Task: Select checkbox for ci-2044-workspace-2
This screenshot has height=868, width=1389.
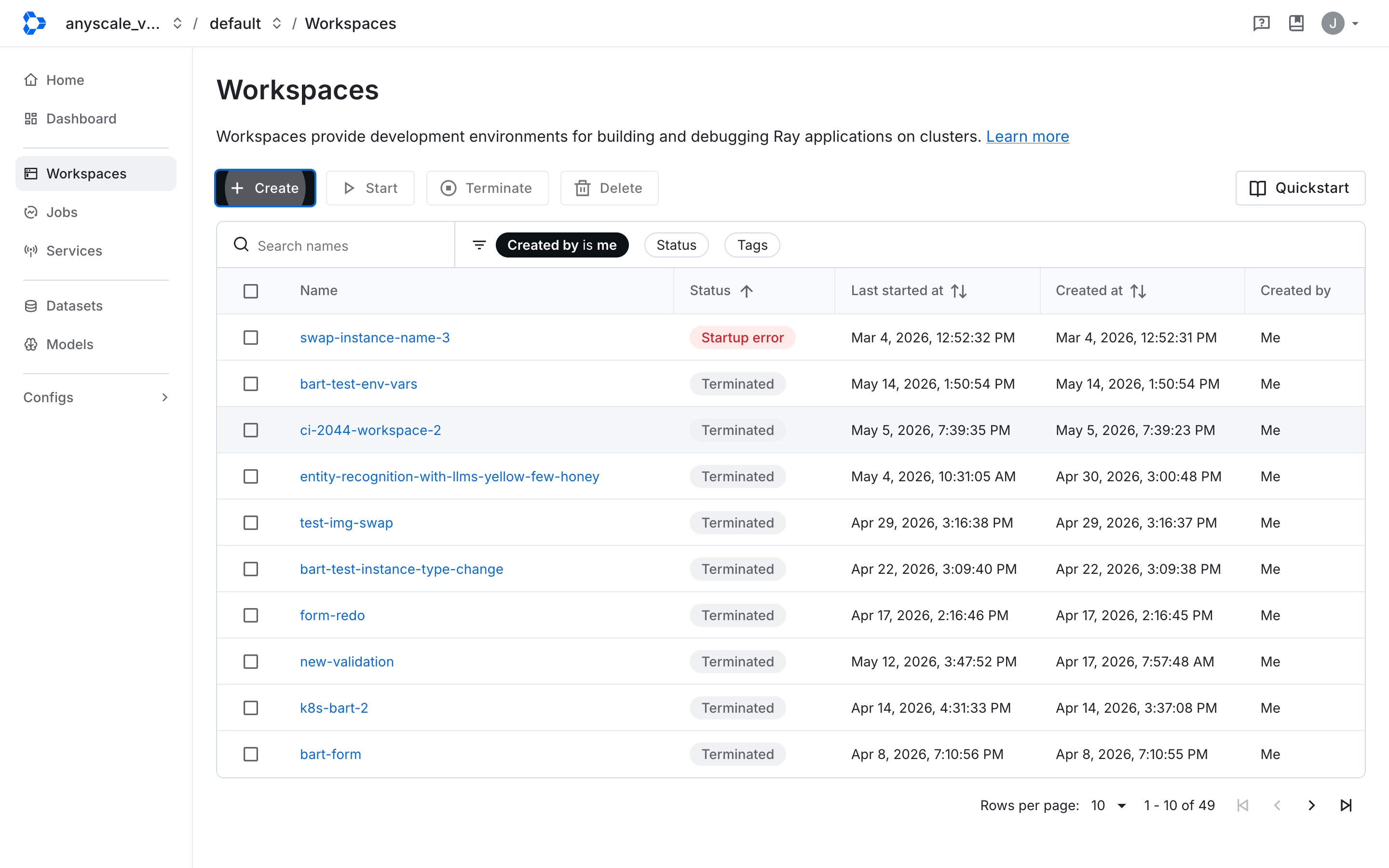Action: pos(251,430)
